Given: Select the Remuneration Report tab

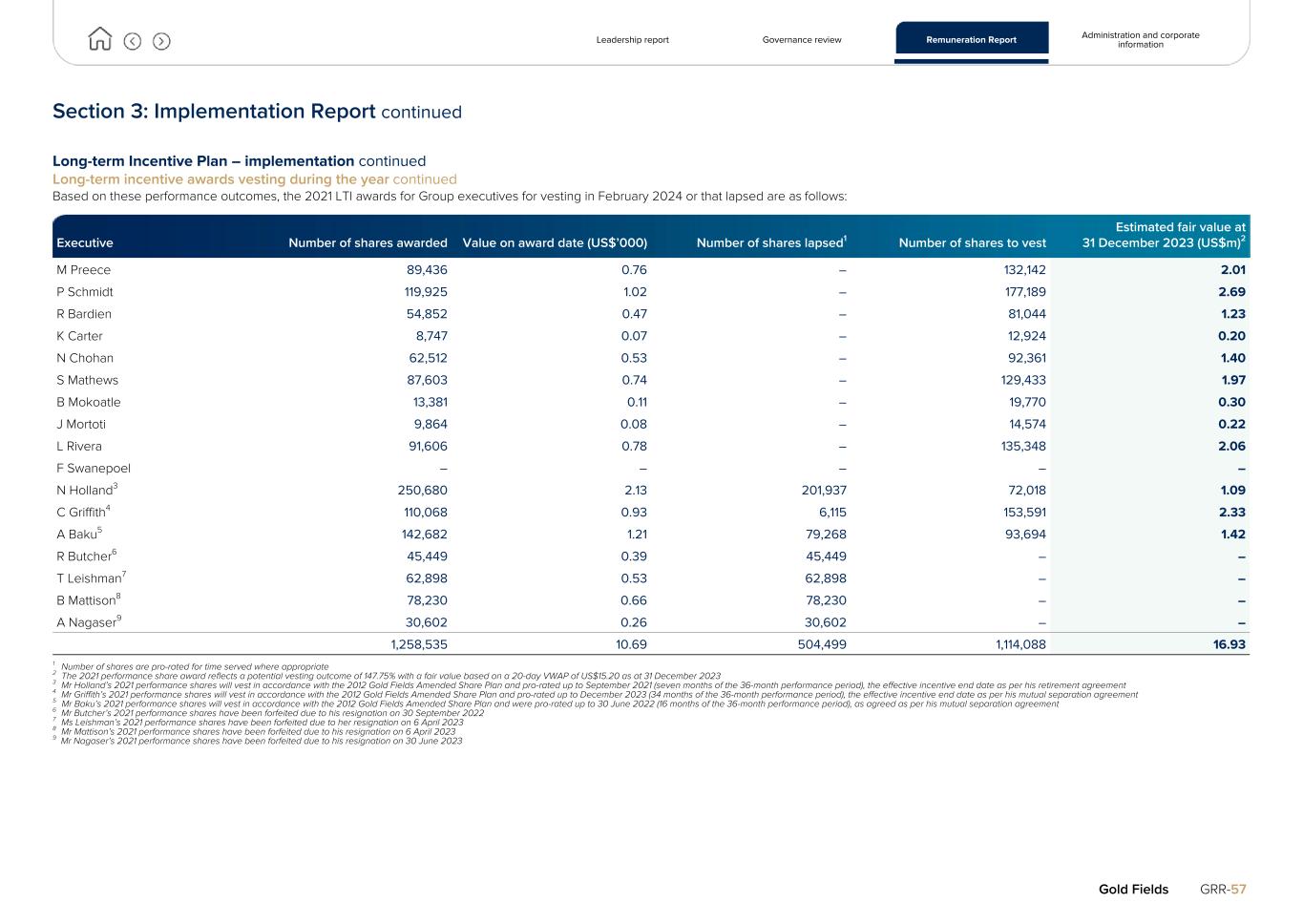Looking at the screenshot, I should [971, 40].
